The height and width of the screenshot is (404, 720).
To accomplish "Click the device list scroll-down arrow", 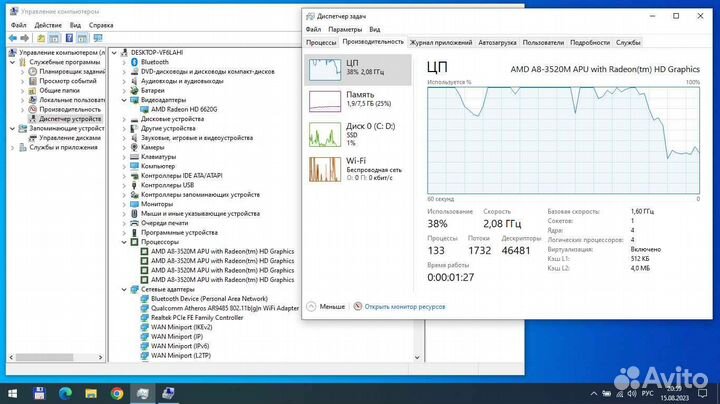I will (x=417, y=357).
